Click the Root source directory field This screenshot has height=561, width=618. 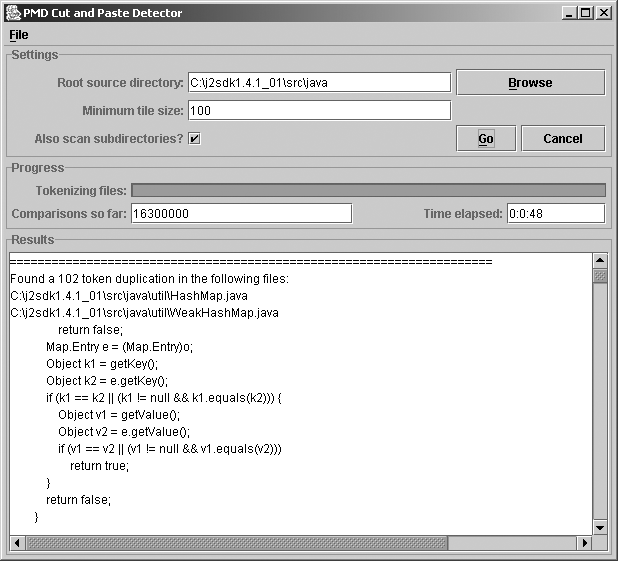click(319, 83)
